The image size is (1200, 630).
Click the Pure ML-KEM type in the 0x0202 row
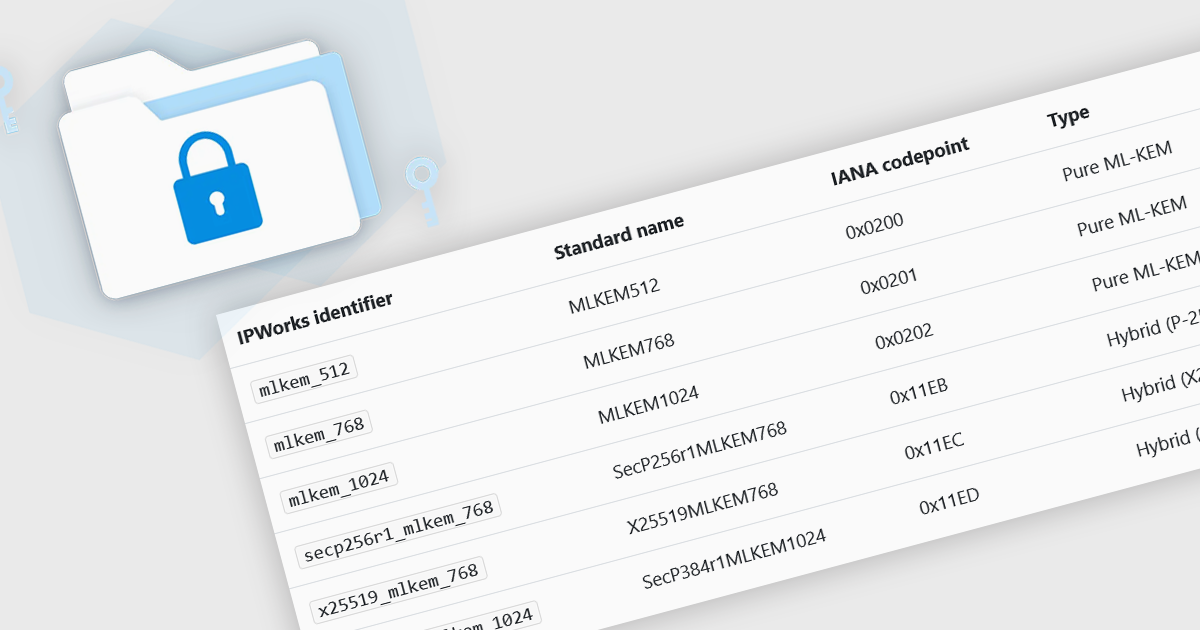click(x=1146, y=271)
